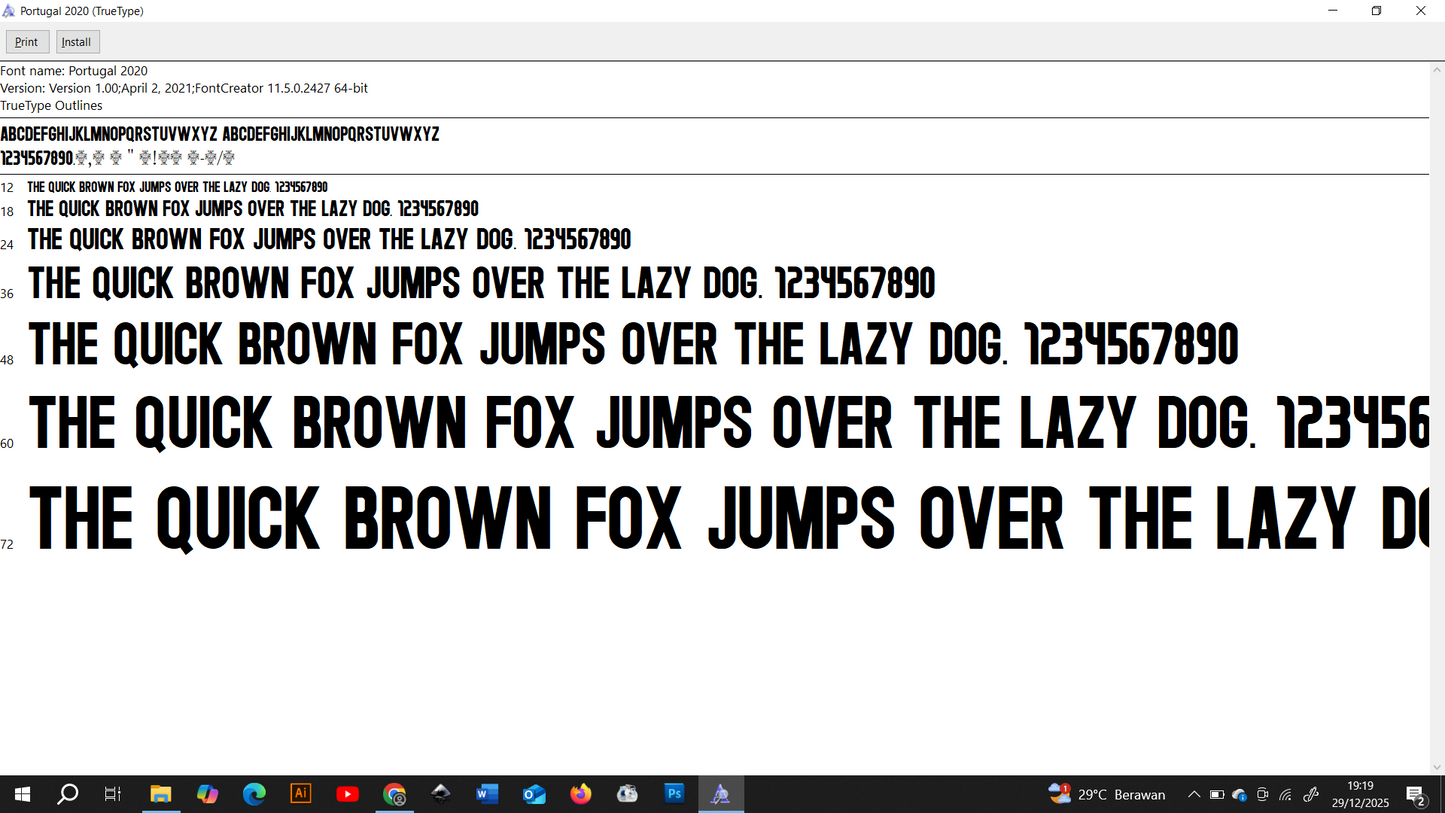This screenshot has height=813, width=1445.
Task: Click the vertical scrollbar down arrow
Action: 1437,767
